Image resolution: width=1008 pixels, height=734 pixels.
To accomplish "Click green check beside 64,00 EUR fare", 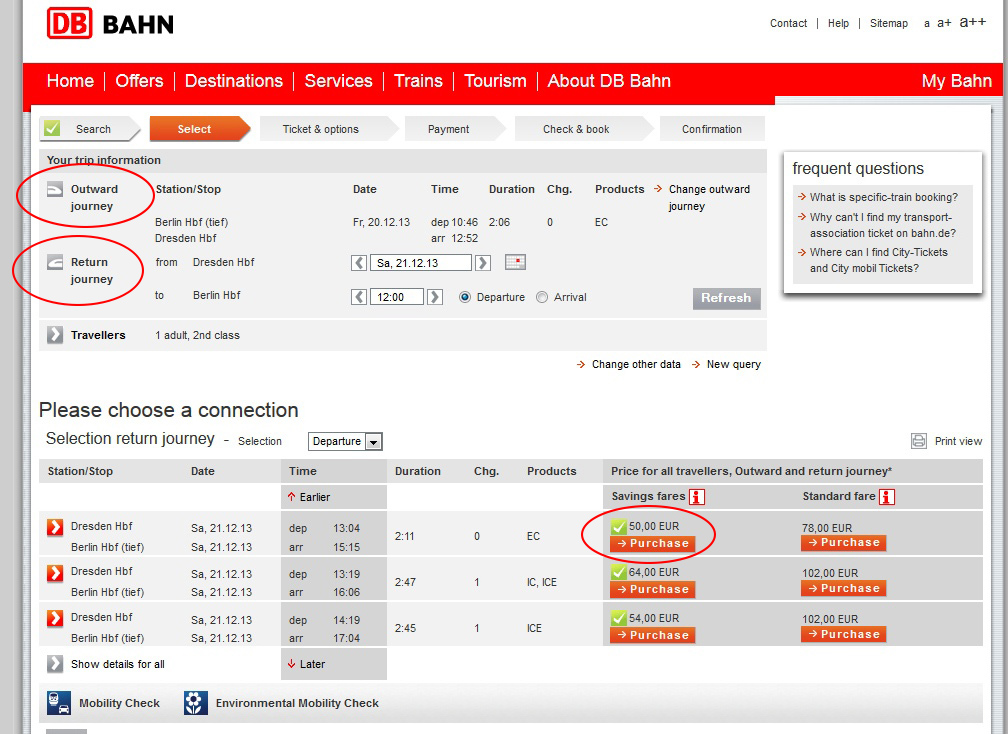I will (618, 573).
